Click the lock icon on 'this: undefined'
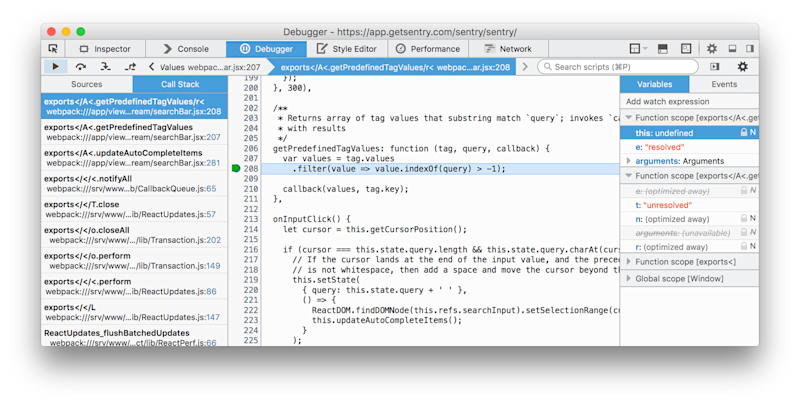Viewport: 800px width, 405px height. 744,133
